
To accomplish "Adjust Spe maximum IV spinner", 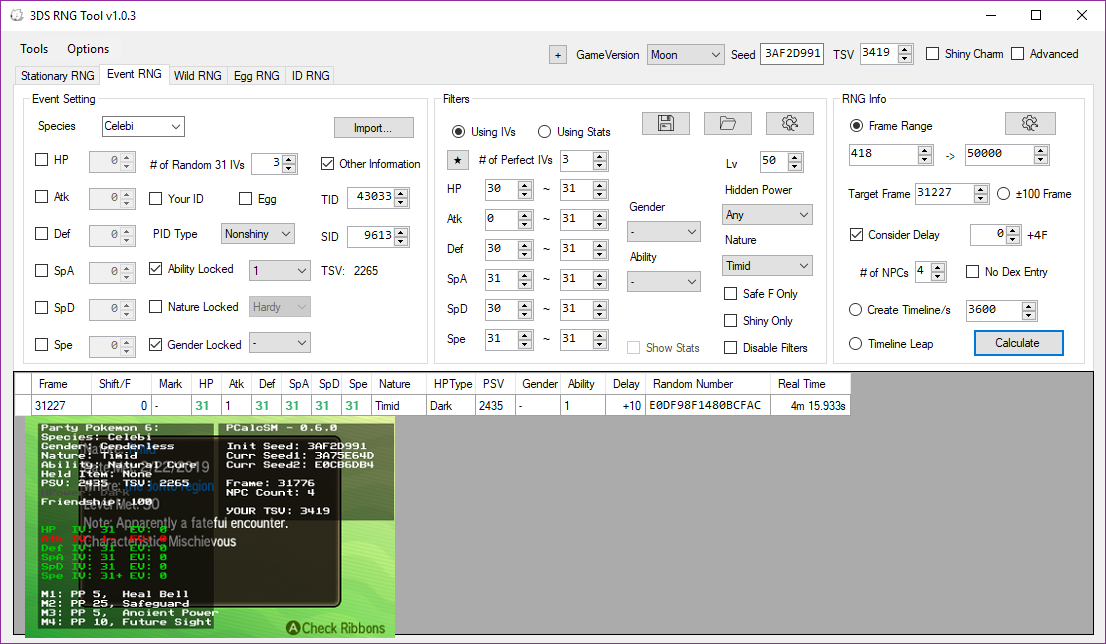I will pyautogui.click(x=600, y=339).
